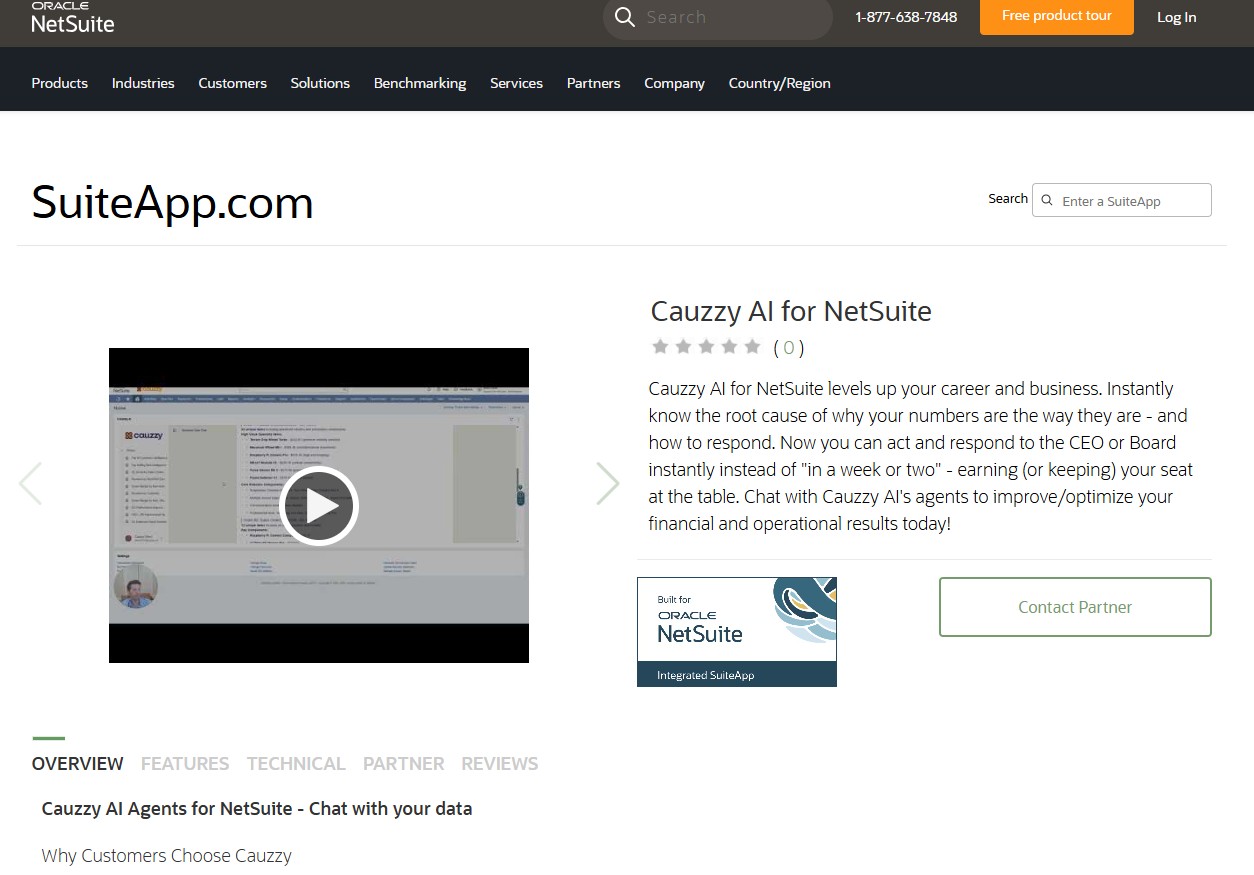
Task: Focus the Enter a SuiteApp search field
Action: pos(1122,200)
